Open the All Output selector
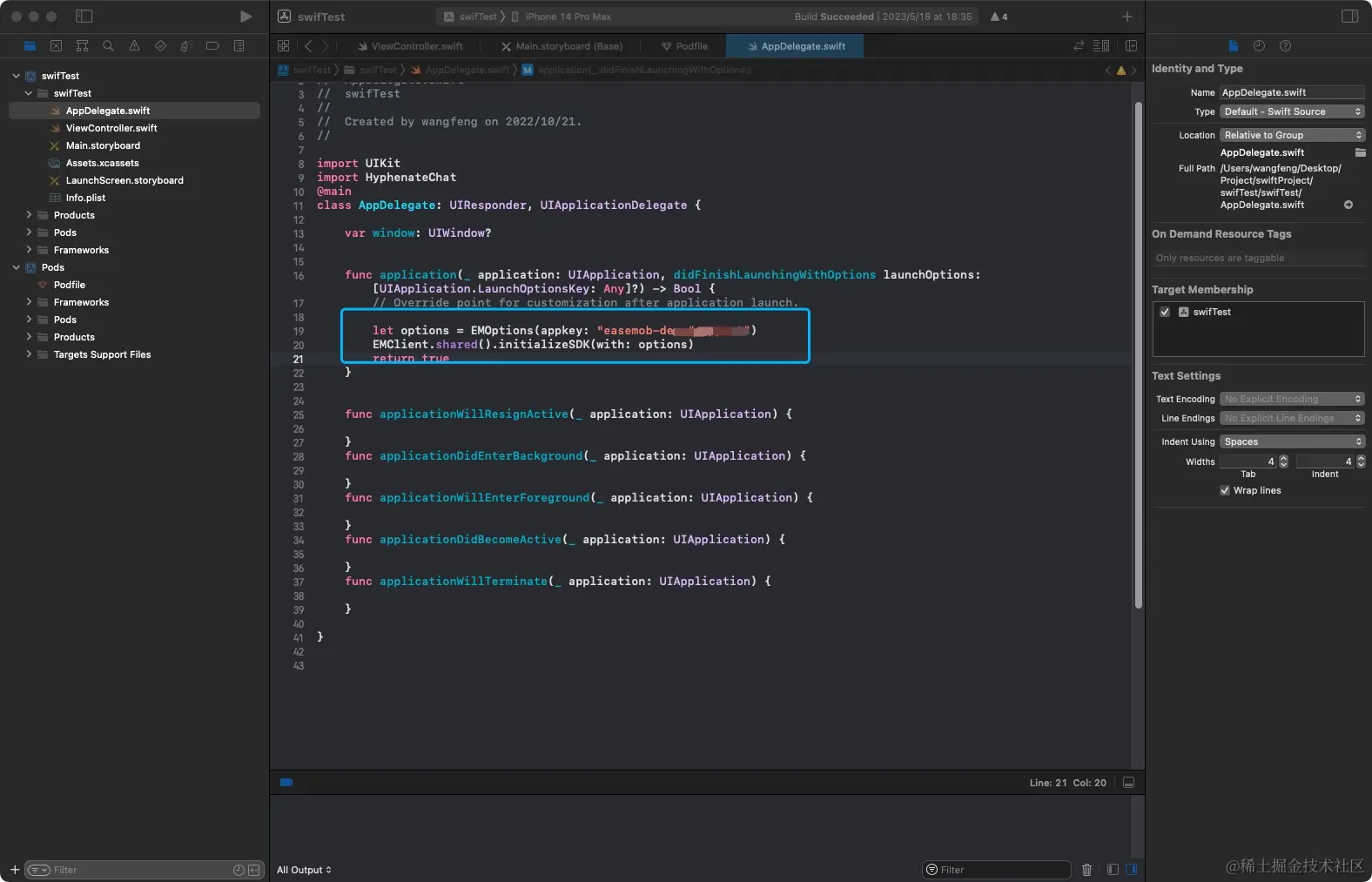The height and width of the screenshot is (882, 1372). point(304,870)
